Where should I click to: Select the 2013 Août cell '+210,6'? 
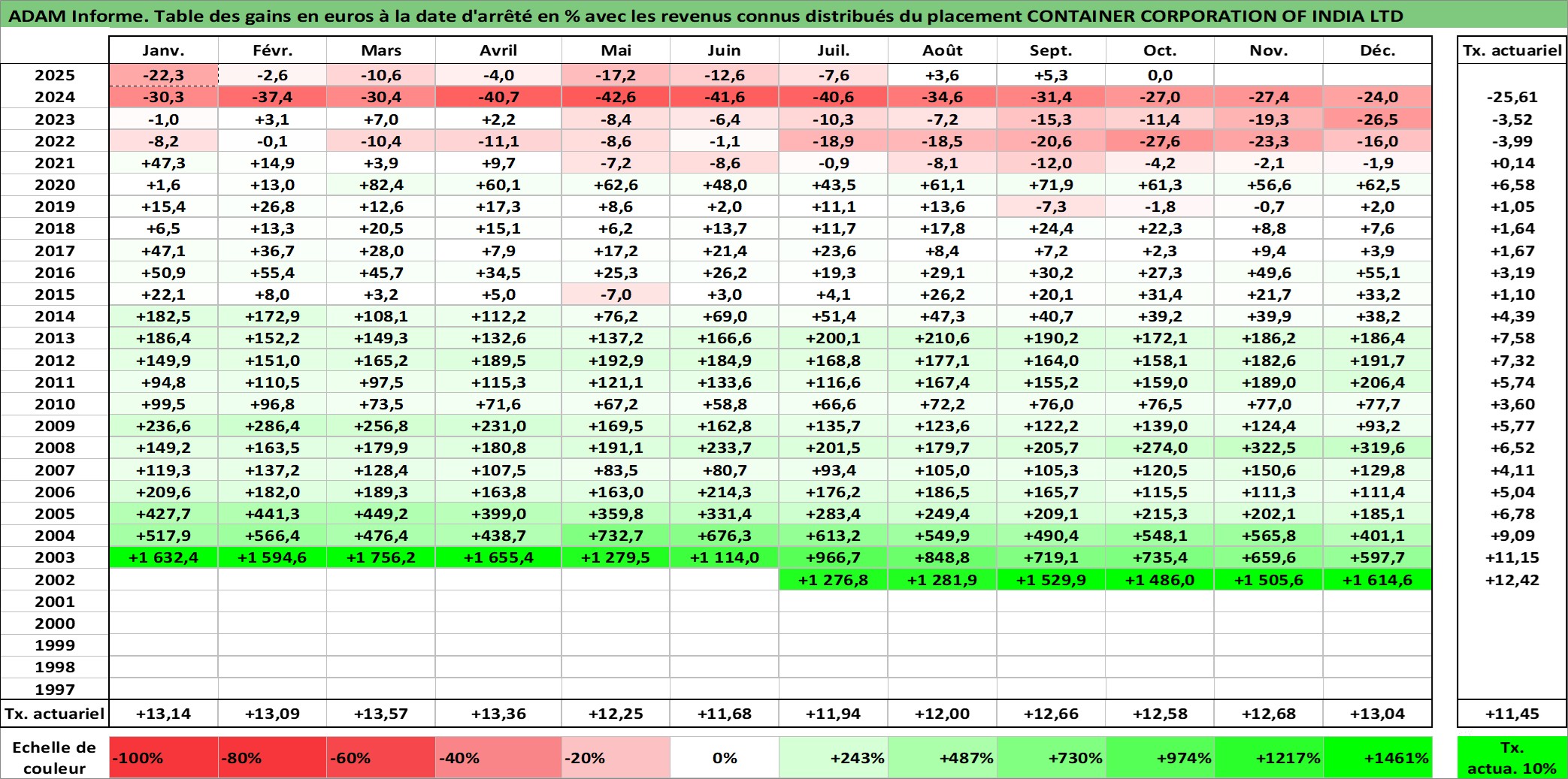pyautogui.click(x=943, y=338)
